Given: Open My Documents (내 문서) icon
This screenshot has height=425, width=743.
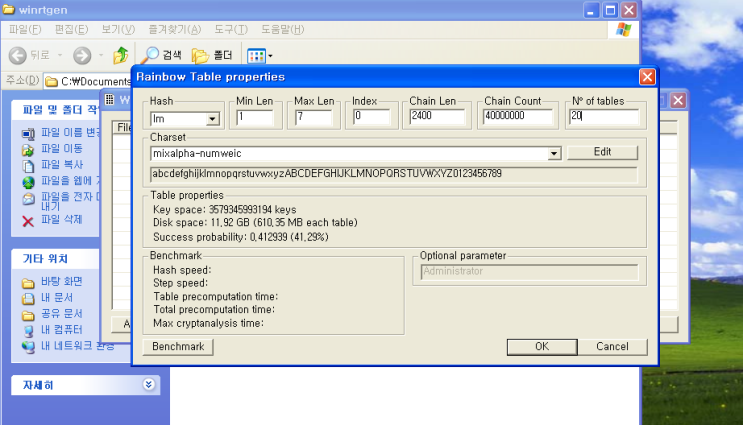Looking at the screenshot, I should (28, 298).
